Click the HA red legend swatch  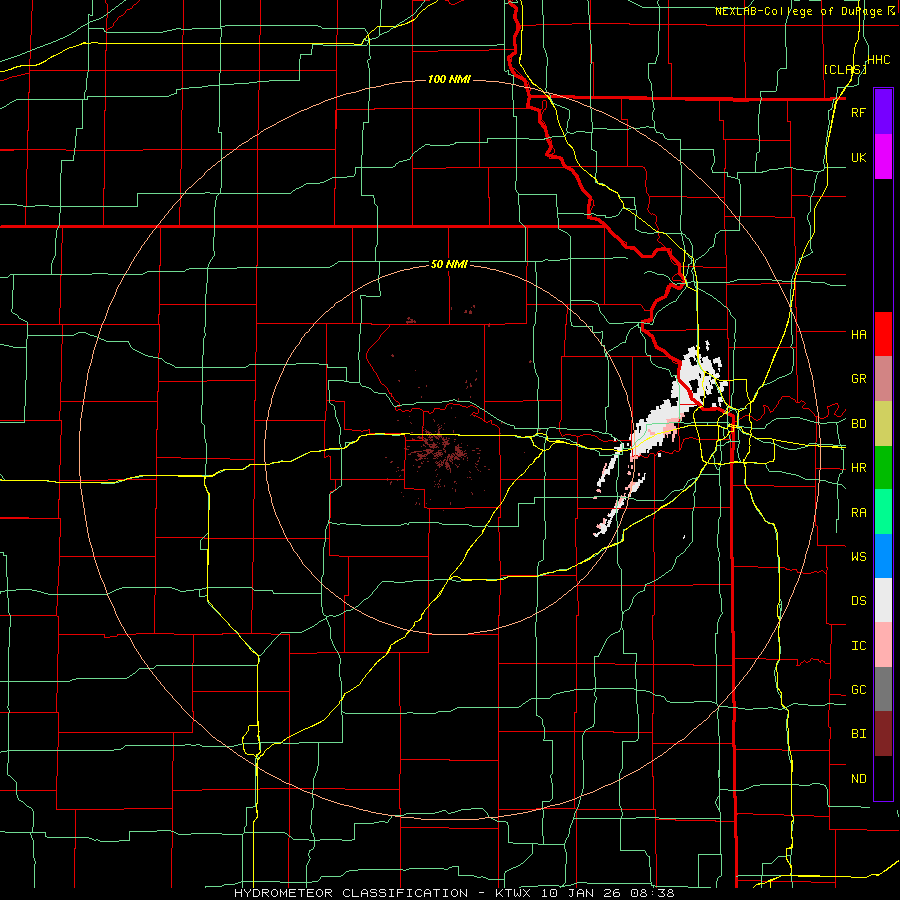[883, 334]
